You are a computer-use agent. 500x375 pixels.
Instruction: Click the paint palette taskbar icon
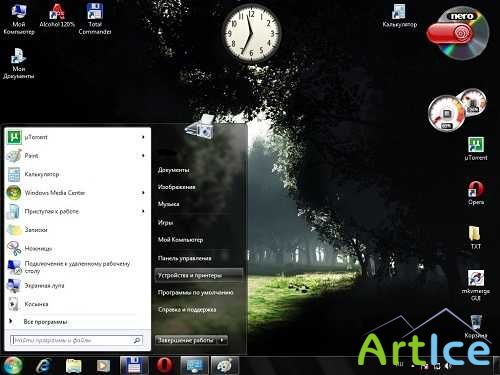(225, 365)
